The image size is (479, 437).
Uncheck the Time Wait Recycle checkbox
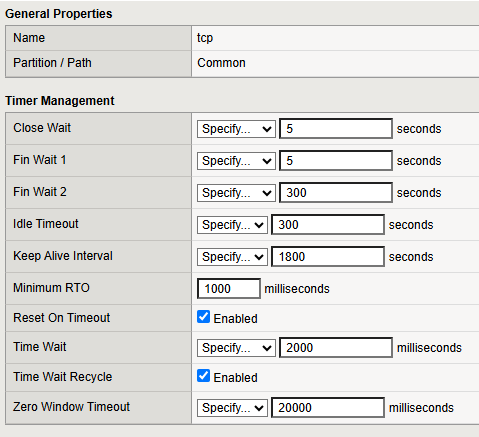coord(203,376)
